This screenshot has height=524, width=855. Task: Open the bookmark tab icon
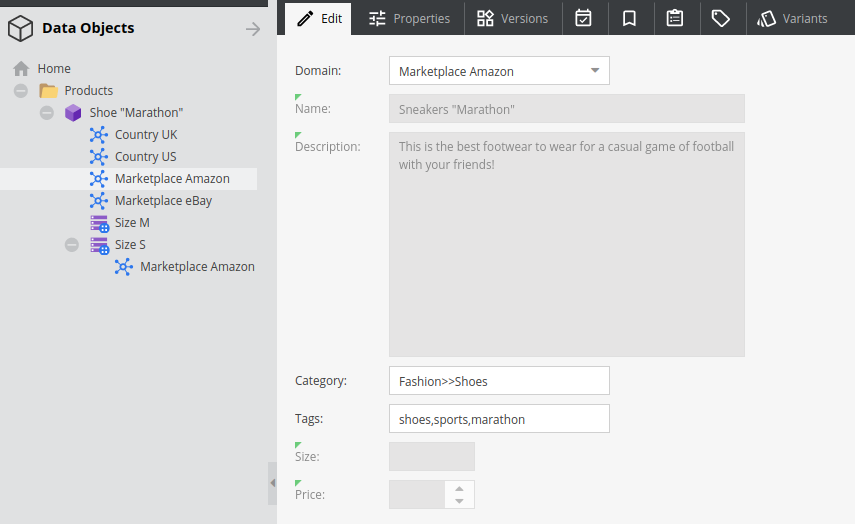tap(629, 19)
